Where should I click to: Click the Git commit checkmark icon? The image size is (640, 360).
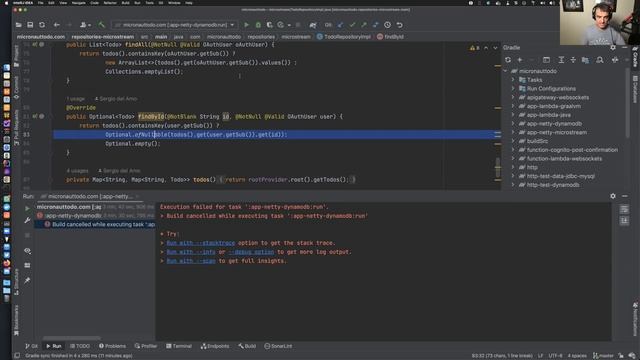tap(352, 25)
